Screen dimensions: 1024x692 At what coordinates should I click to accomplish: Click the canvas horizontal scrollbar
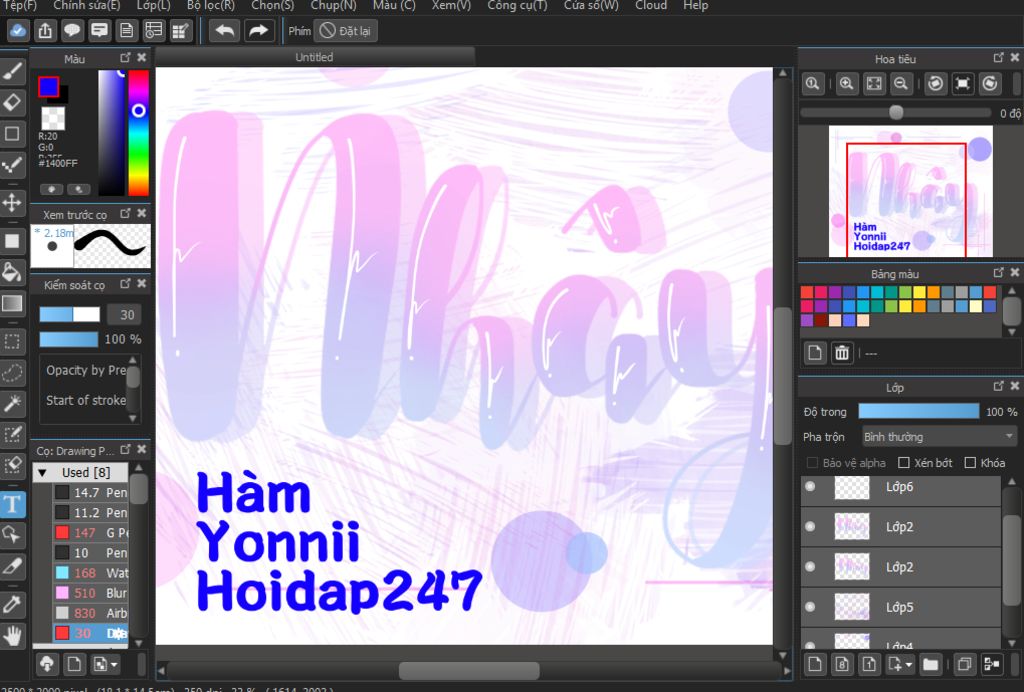469,670
